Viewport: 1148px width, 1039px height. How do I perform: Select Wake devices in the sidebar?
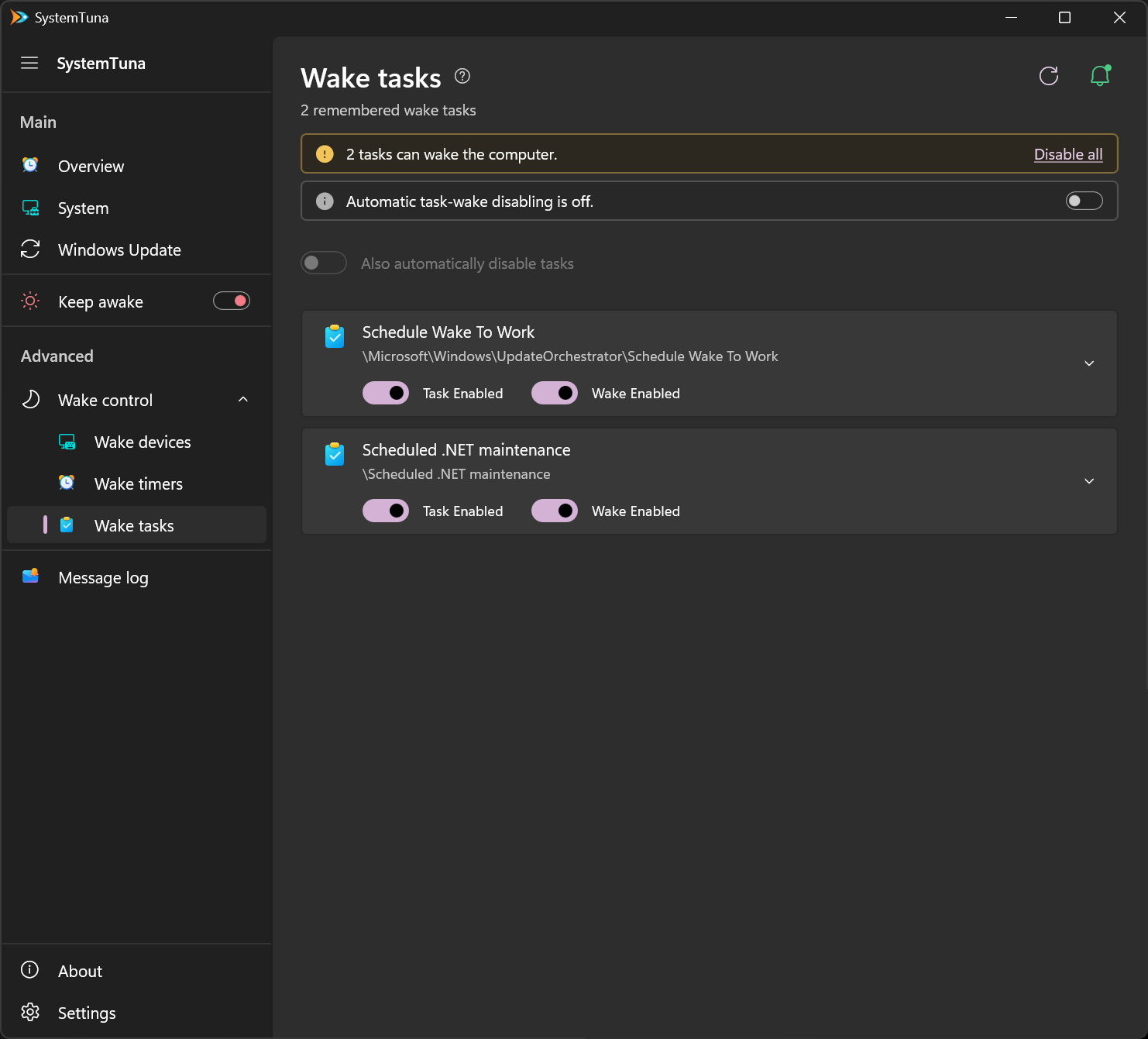[136, 442]
